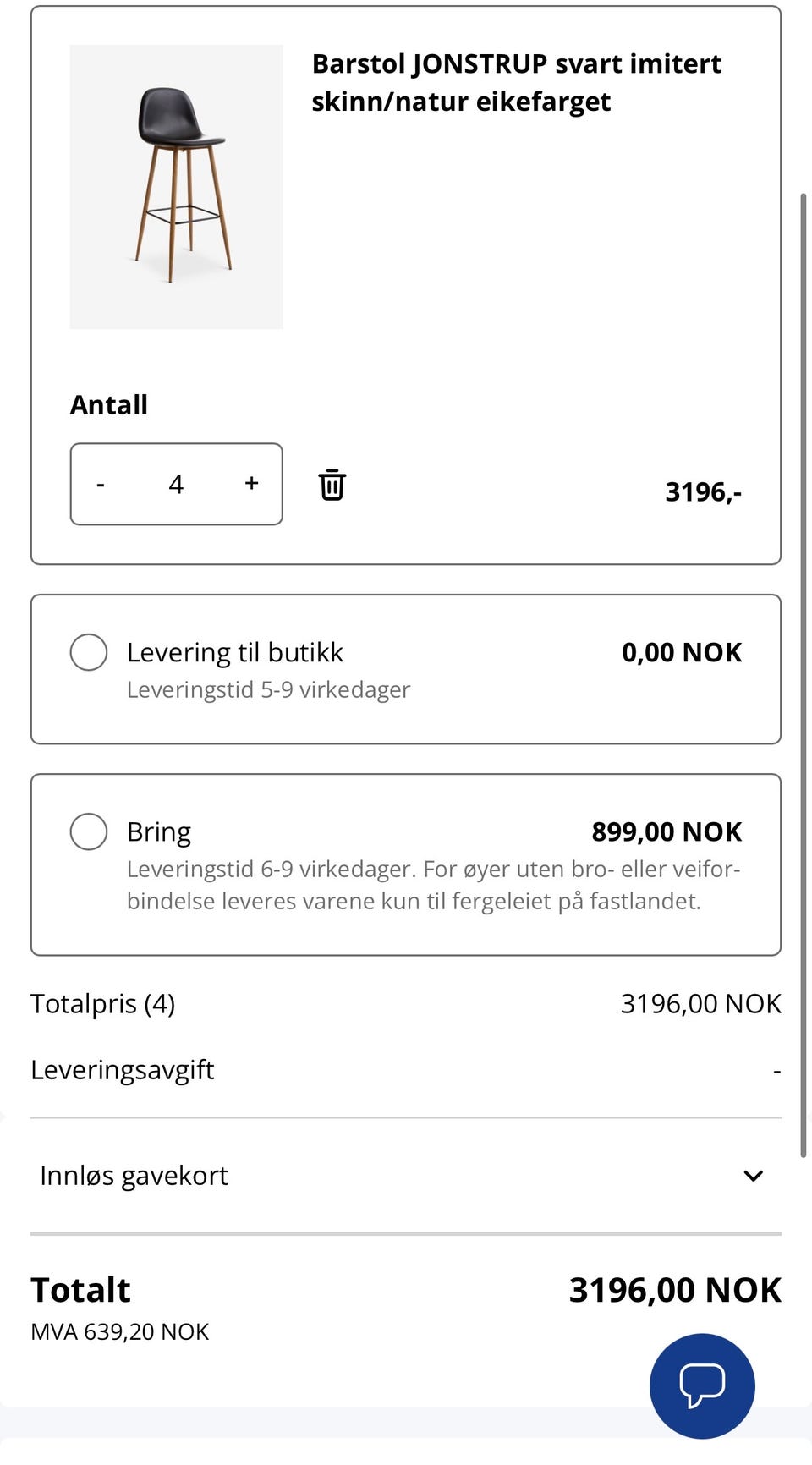Click the 899,00 NOK Bring delivery price
Viewport: 812px width, 1465px height.
667,831
